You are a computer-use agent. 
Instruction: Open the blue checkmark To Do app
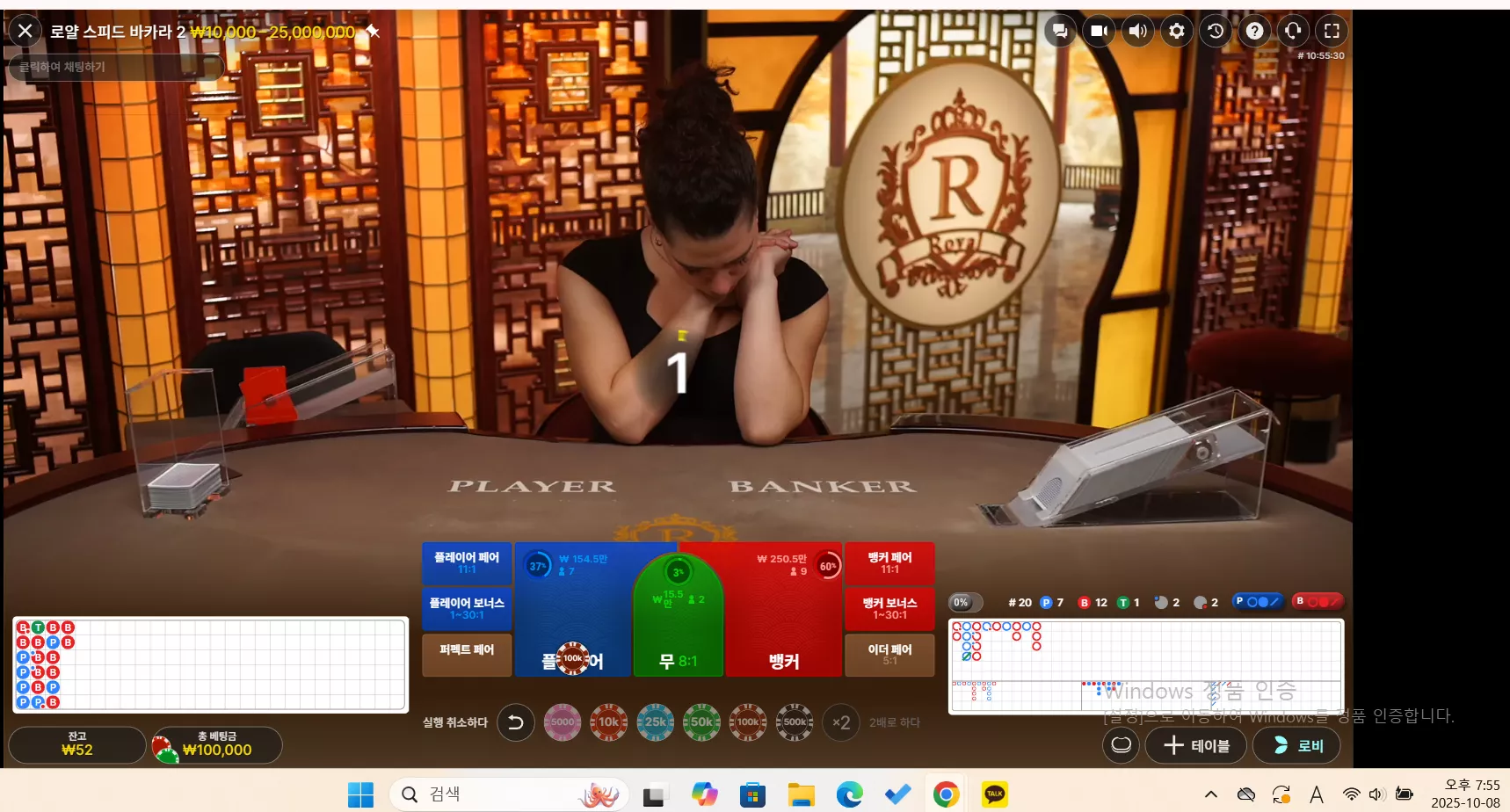pyautogui.click(x=897, y=794)
